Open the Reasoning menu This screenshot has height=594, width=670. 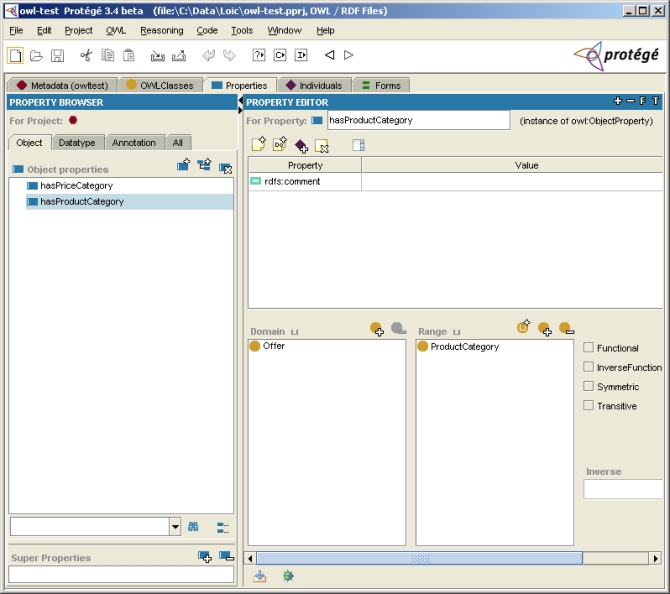coord(162,30)
